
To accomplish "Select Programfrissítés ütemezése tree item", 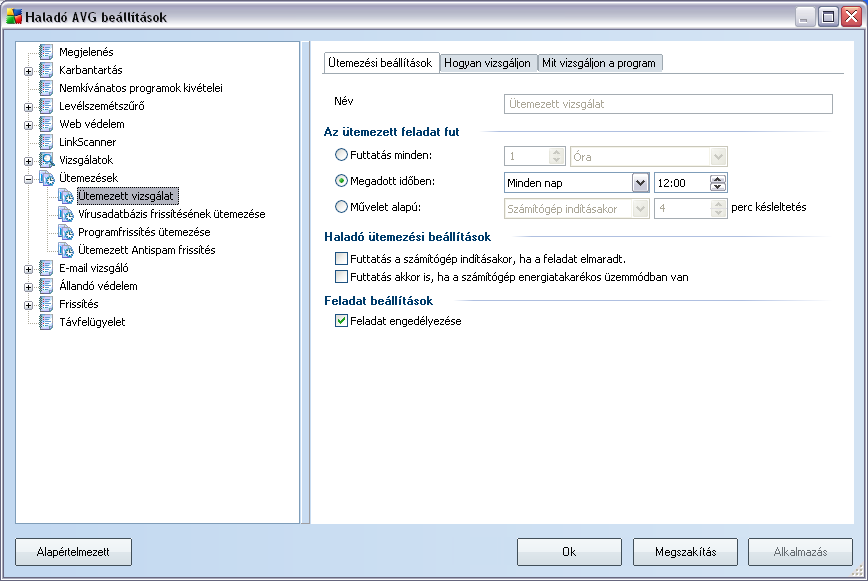I will tap(144, 232).
